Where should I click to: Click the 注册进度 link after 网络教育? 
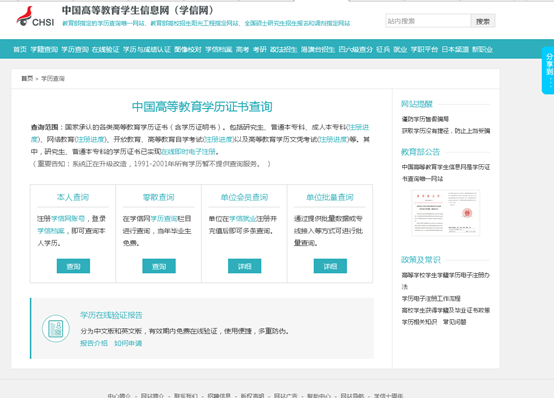(x=91, y=139)
